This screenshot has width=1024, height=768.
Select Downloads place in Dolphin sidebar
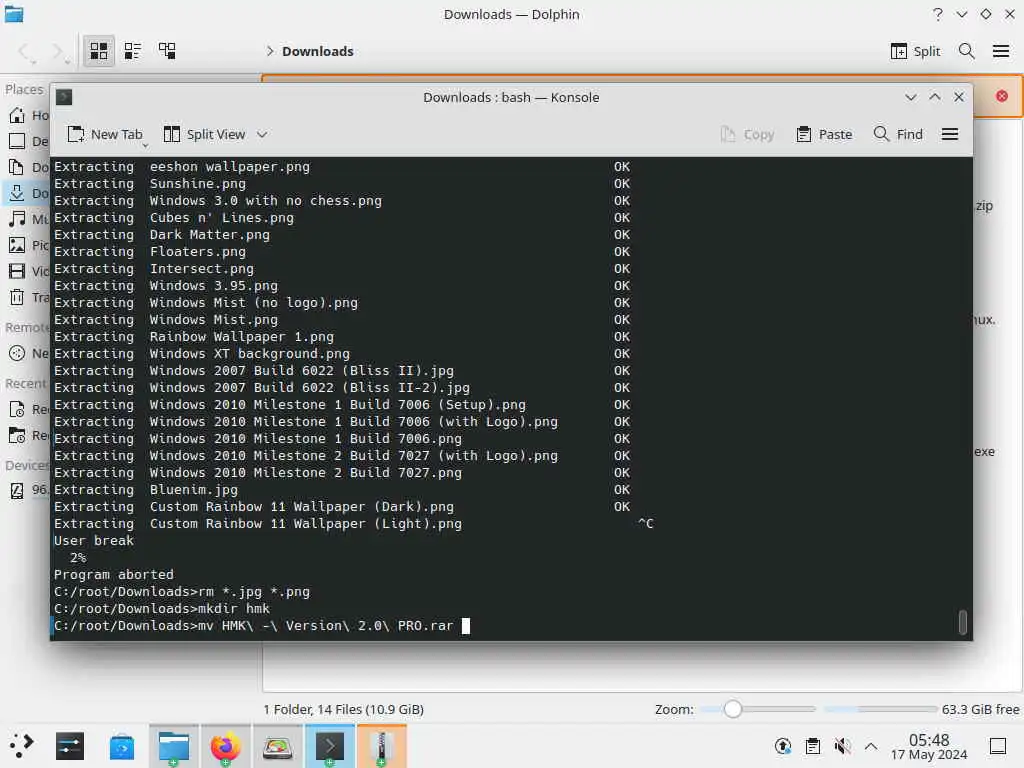[x=27, y=193]
